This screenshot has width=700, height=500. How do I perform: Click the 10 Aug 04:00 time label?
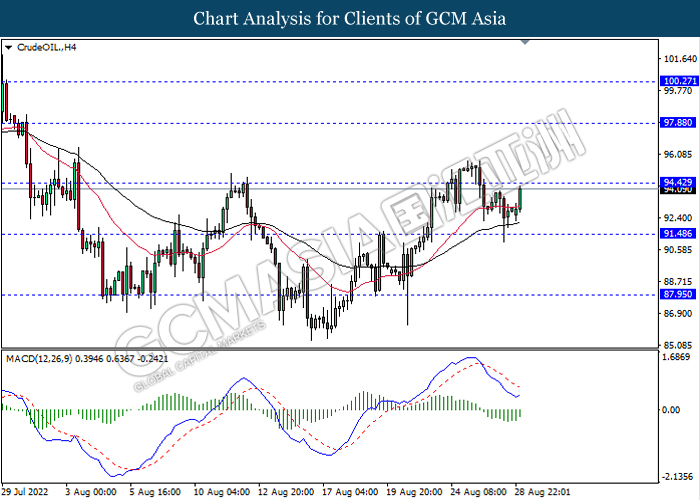click(x=221, y=492)
